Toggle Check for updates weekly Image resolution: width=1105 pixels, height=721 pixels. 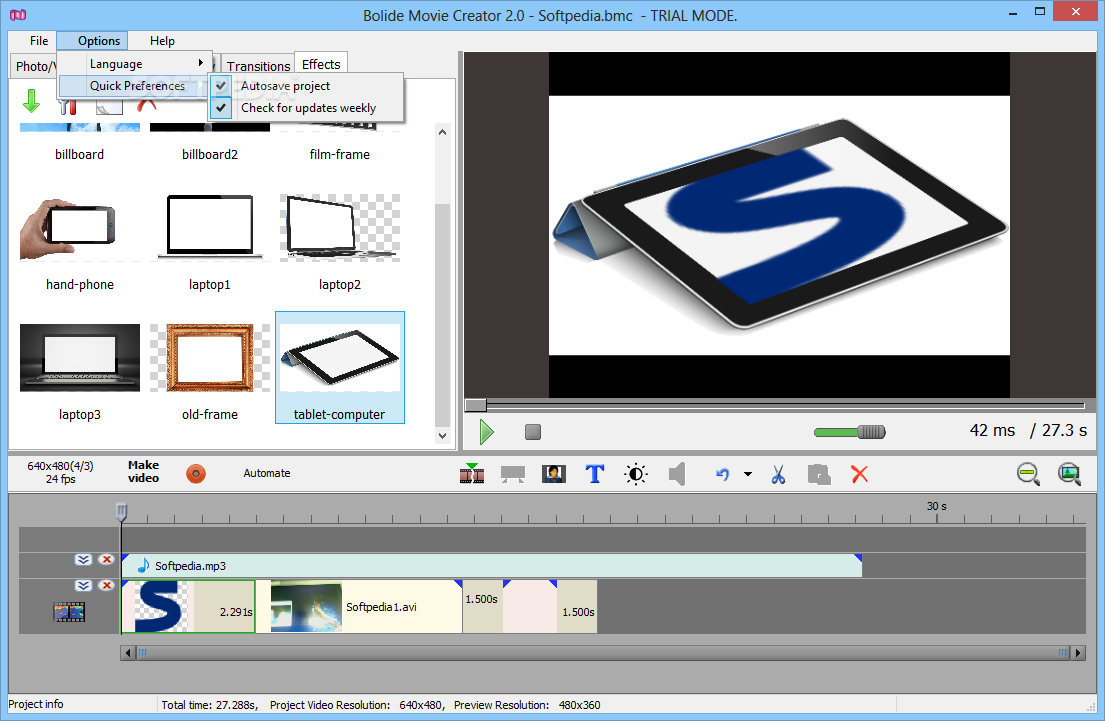(x=305, y=108)
